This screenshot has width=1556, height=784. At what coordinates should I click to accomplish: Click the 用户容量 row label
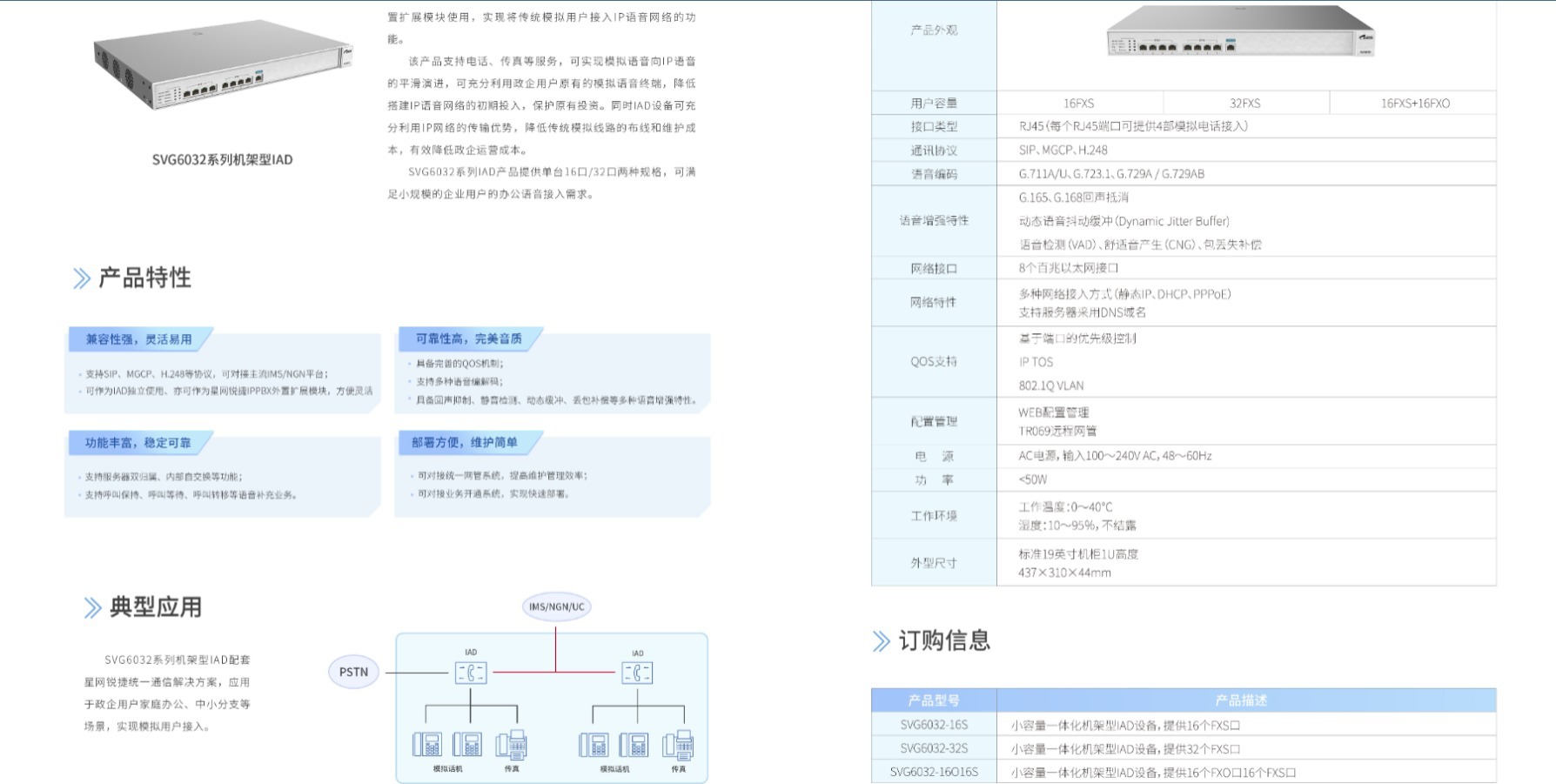(x=934, y=103)
